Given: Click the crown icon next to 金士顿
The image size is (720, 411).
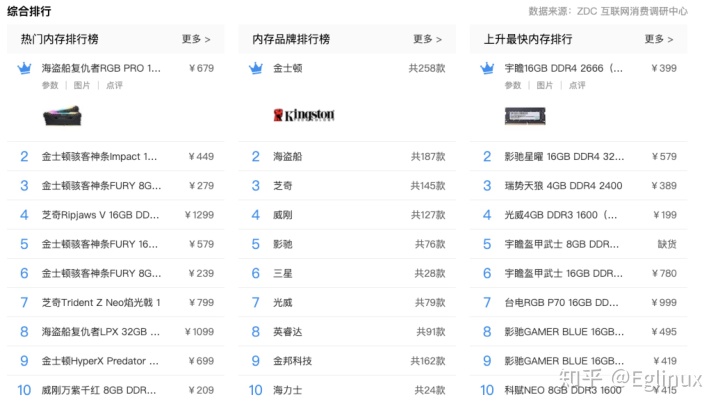Looking at the screenshot, I should [x=256, y=68].
